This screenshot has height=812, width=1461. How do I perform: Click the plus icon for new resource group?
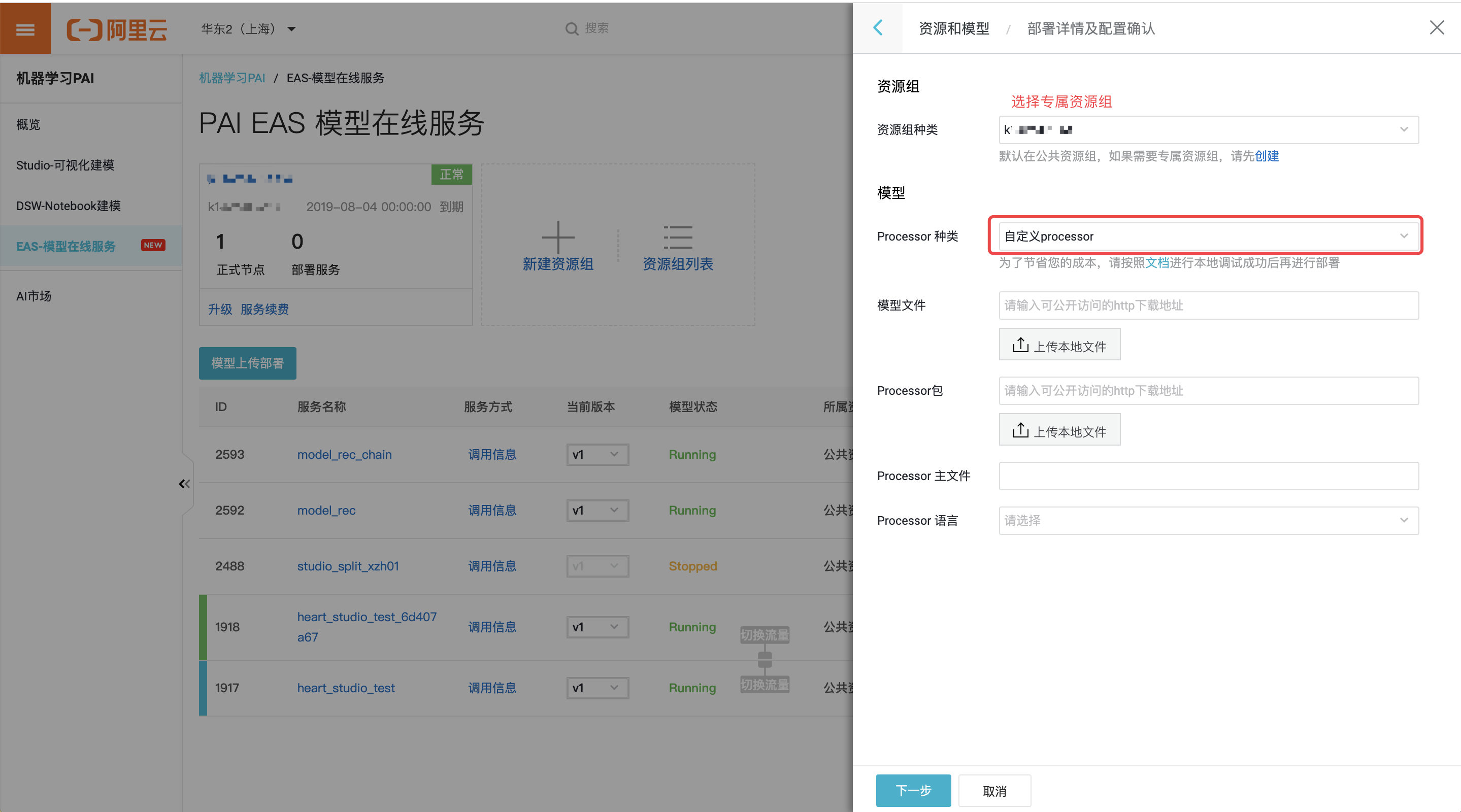pyautogui.click(x=558, y=236)
